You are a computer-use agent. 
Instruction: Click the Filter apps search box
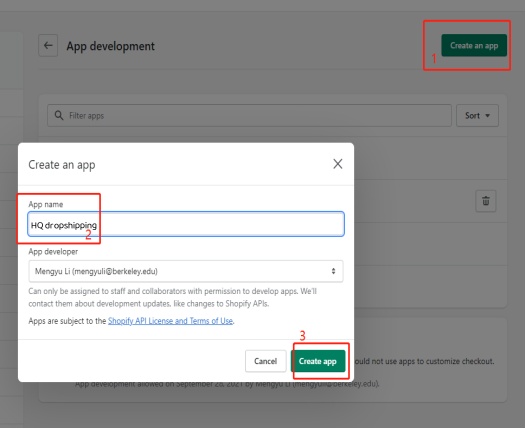[249, 115]
